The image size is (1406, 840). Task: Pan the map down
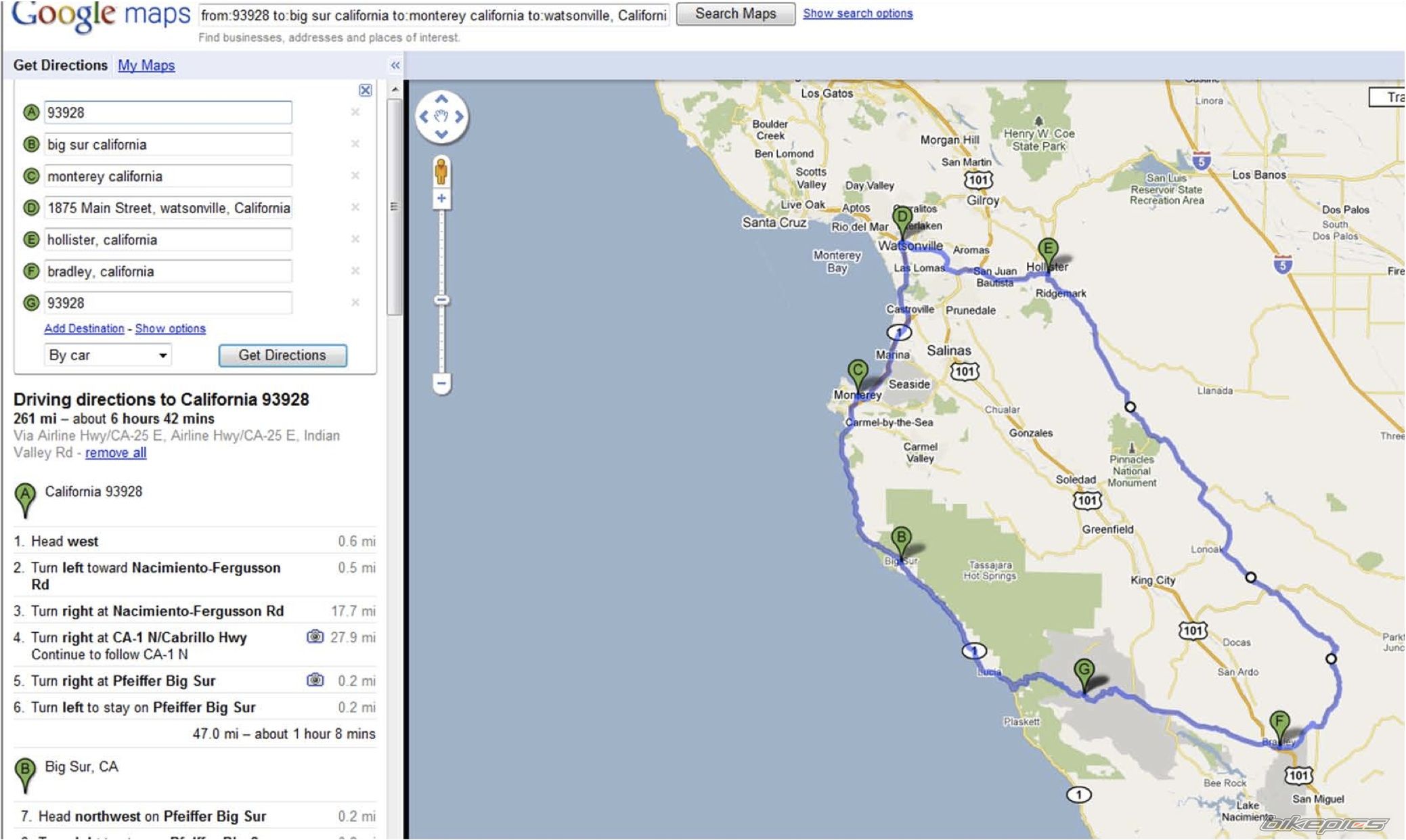441,134
